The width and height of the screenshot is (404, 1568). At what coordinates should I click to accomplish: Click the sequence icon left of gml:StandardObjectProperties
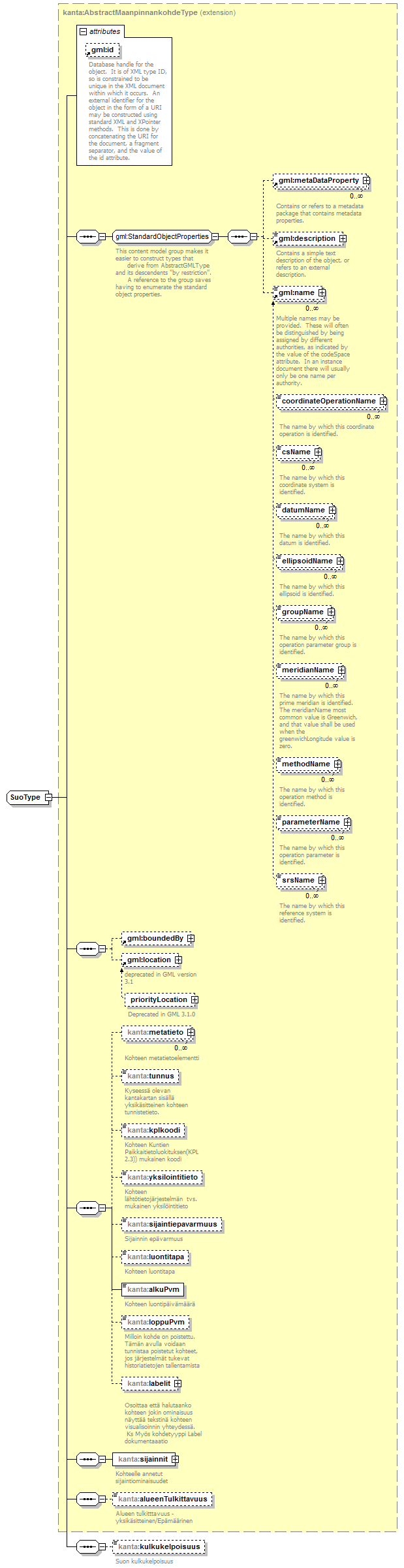pyautogui.click(x=87, y=236)
